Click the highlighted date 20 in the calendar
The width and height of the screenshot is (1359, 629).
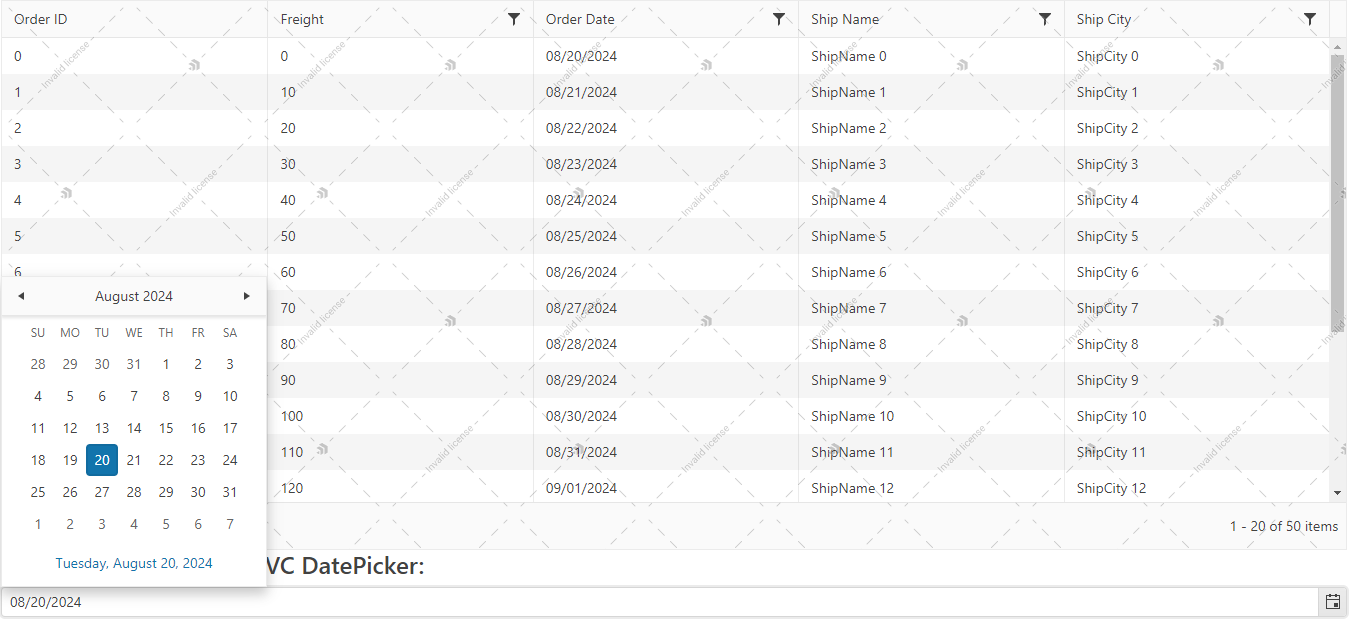click(101, 459)
